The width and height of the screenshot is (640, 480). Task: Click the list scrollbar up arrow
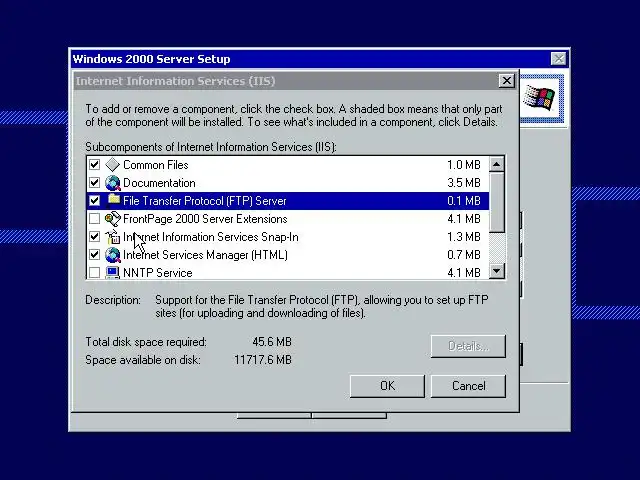[497, 164]
